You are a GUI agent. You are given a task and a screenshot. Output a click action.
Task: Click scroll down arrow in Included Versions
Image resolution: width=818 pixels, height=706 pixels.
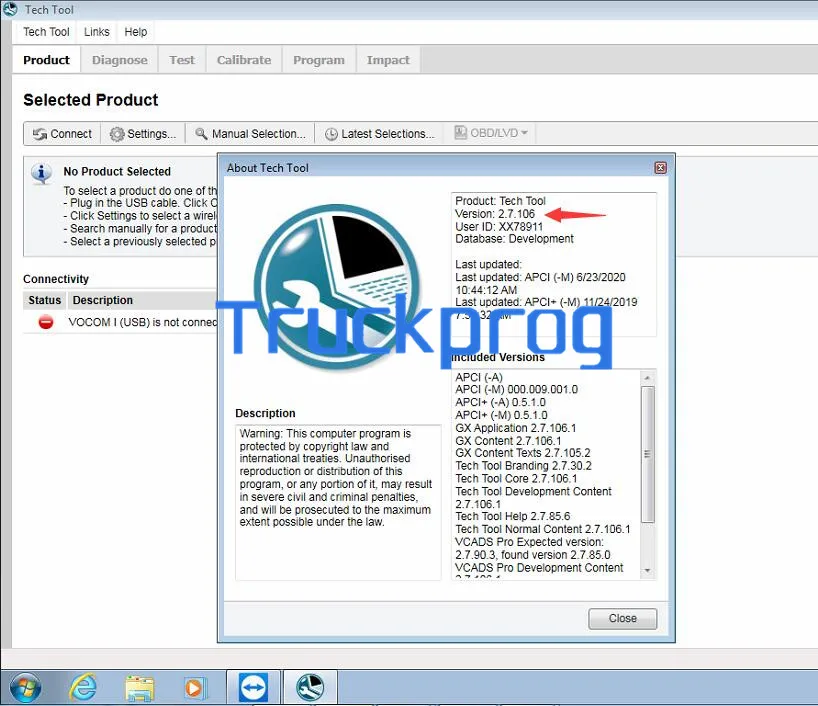click(647, 571)
